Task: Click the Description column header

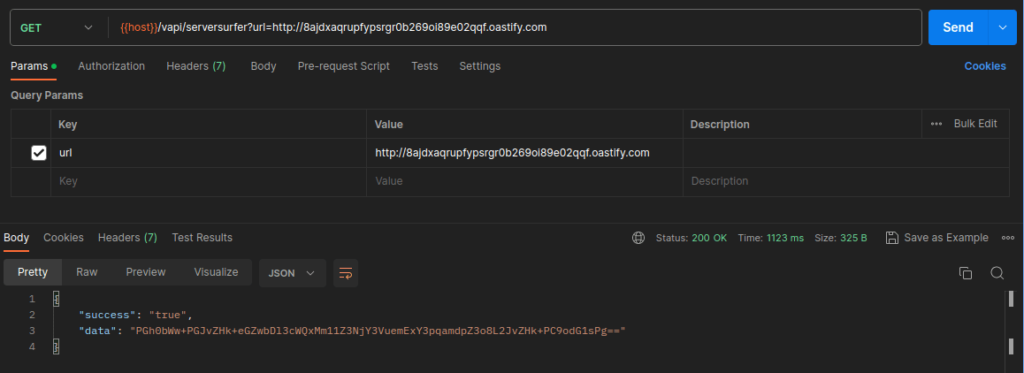Action: [720, 124]
